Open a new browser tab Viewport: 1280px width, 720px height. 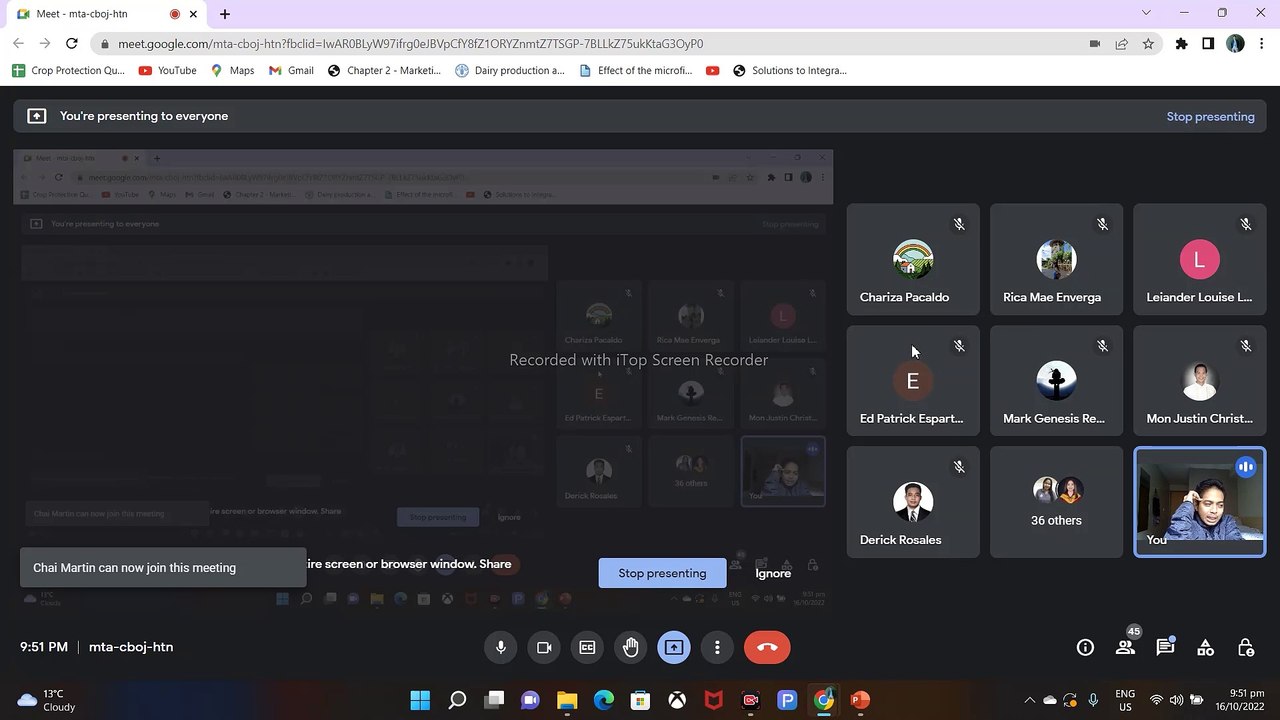point(225,14)
